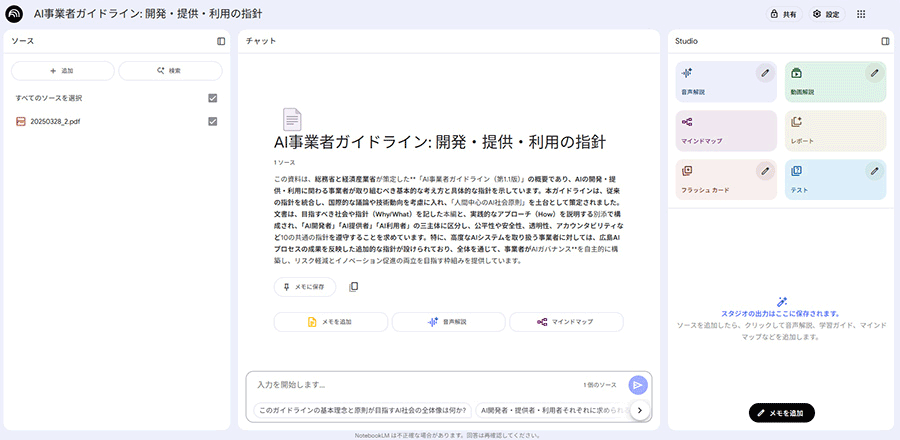Screen dimensions: 900x440
Task: Collapse the Studio panel
Action: [x=885, y=41]
